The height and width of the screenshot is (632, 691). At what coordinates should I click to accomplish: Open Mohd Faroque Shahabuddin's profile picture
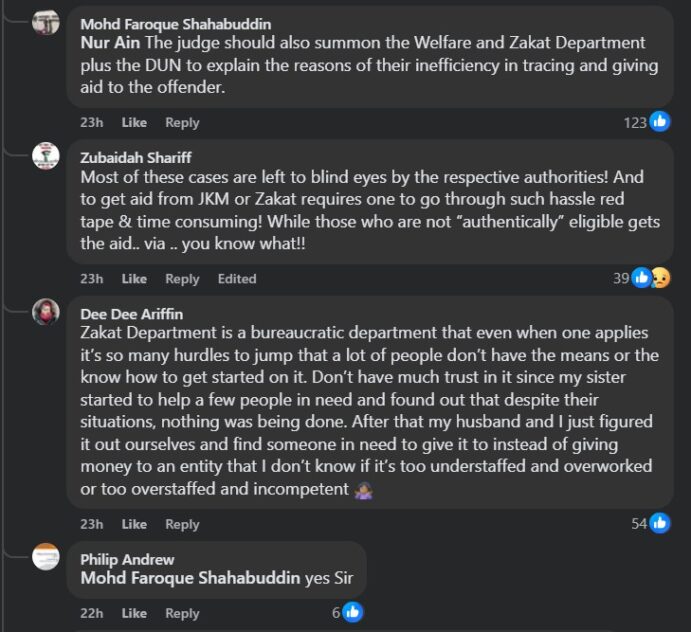46,23
